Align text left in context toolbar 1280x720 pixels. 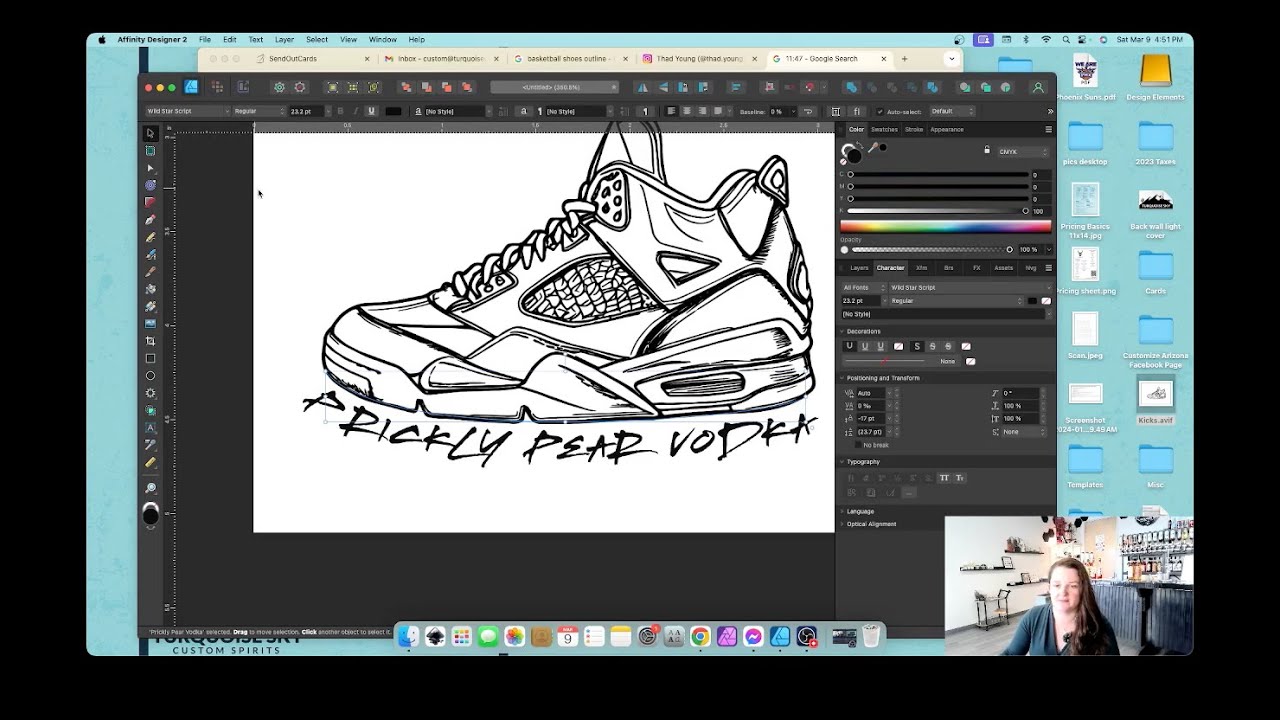671,111
